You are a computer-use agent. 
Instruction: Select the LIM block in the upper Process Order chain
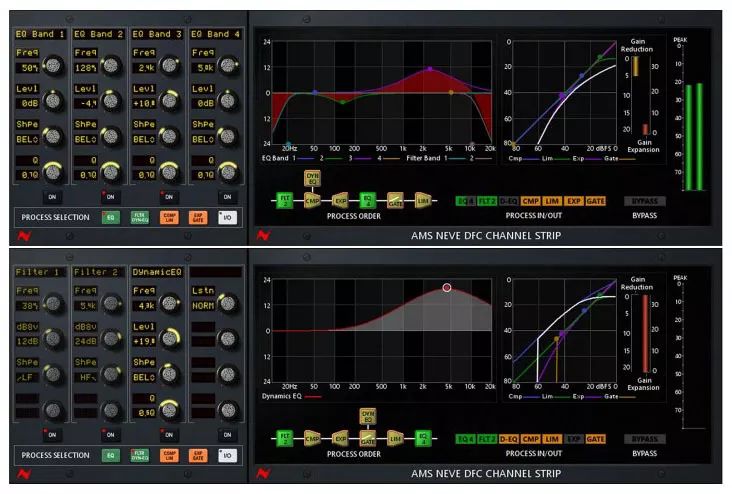click(x=423, y=201)
